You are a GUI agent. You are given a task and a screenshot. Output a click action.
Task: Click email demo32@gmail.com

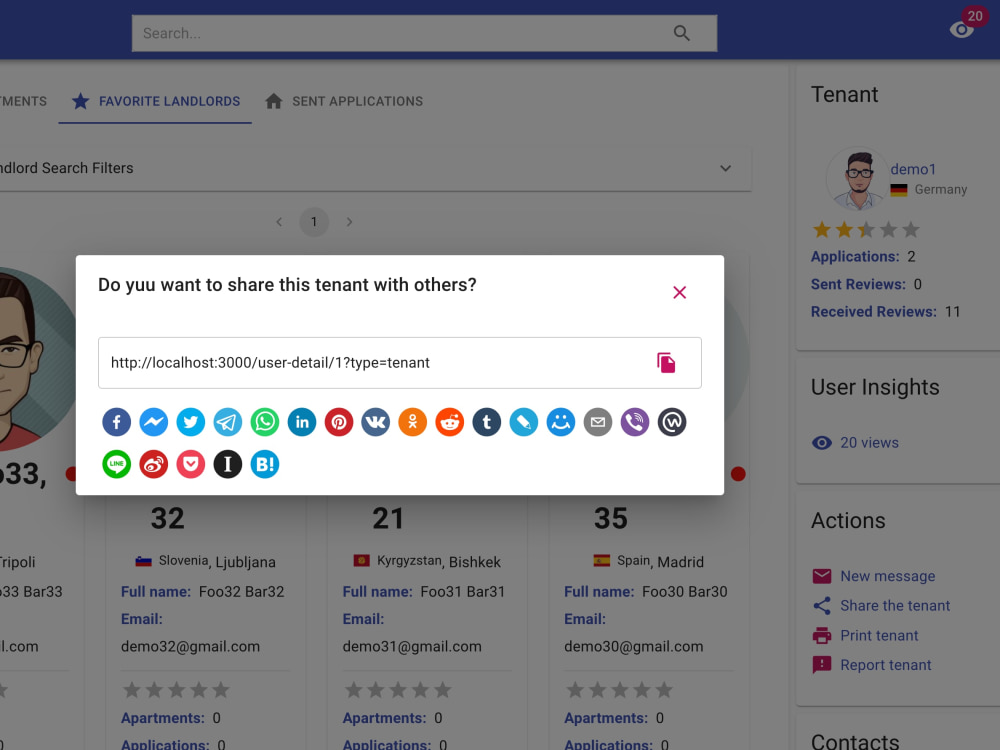click(x=191, y=646)
